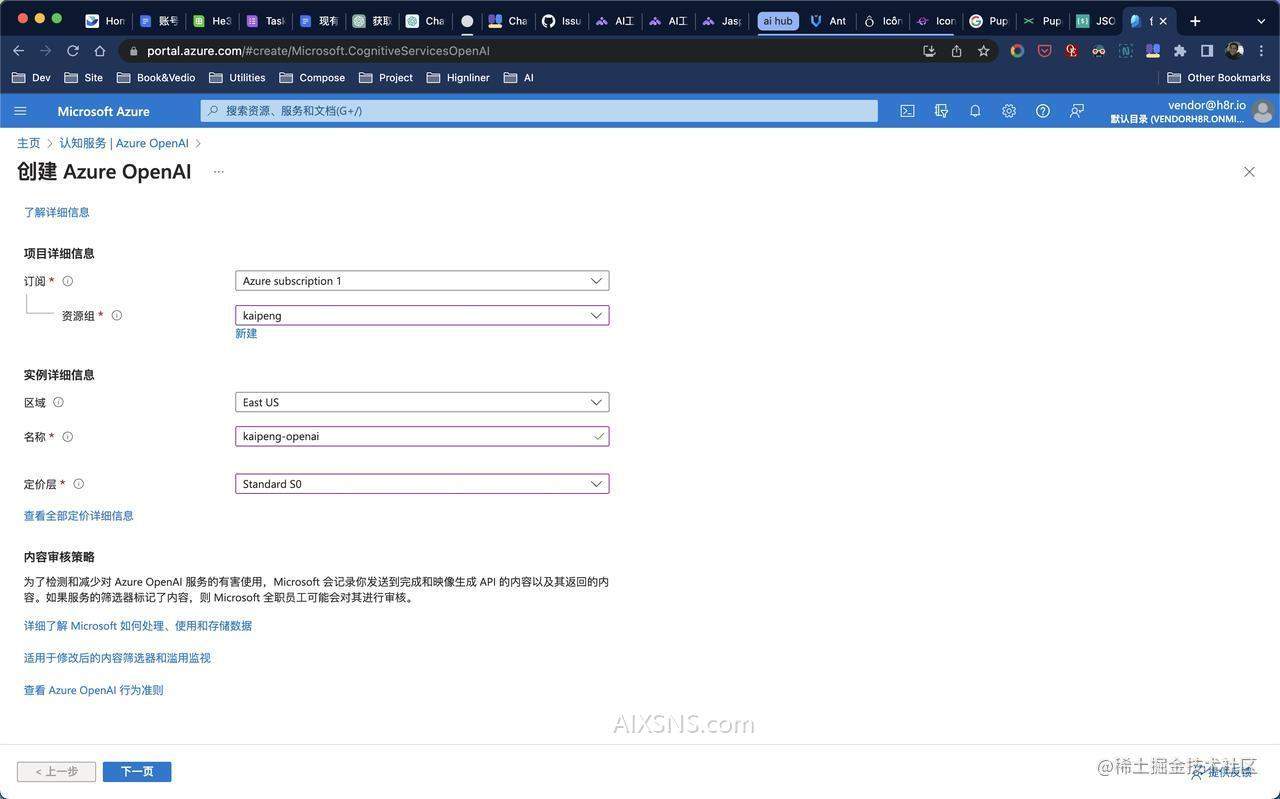
Task: Click the 下一页 button
Action: tap(137, 771)
